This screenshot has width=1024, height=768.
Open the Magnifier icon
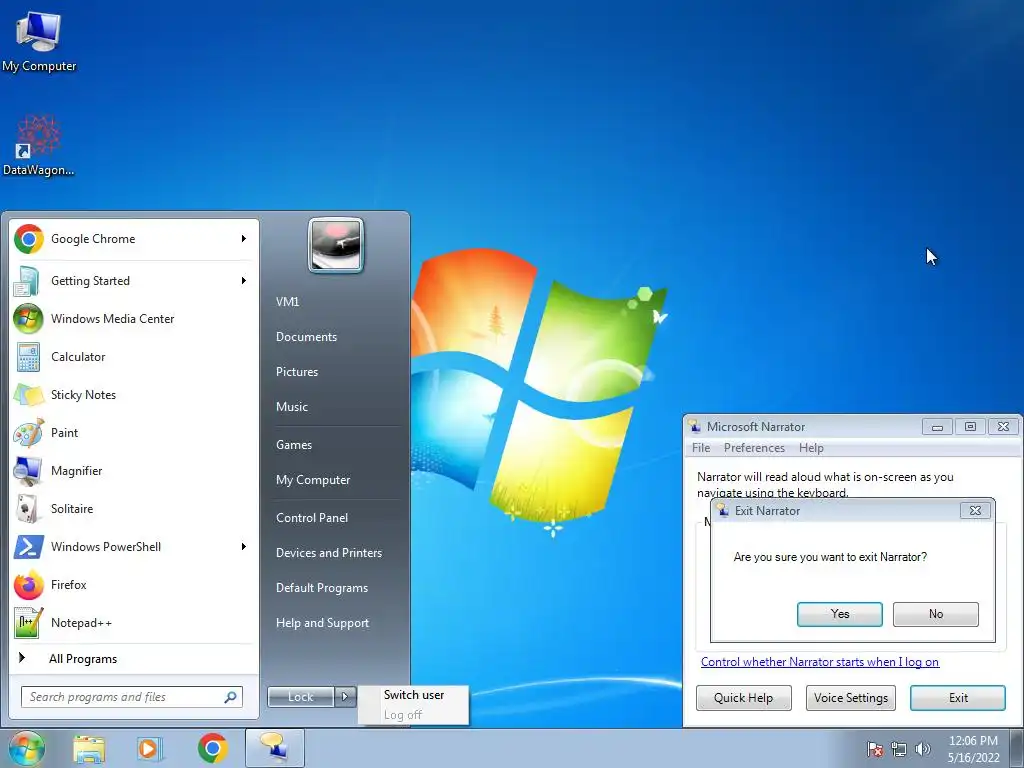coord(29,470)
